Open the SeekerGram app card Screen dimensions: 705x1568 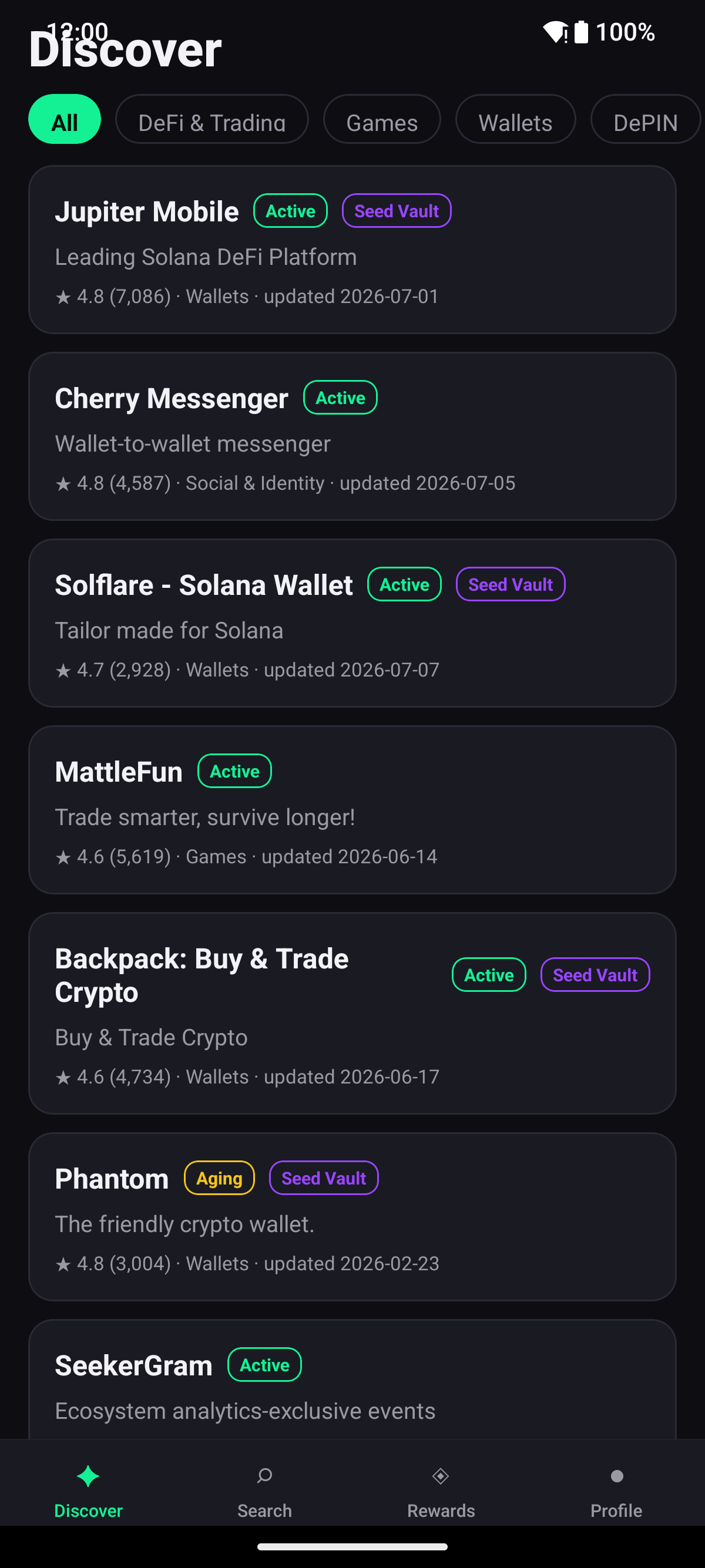point(352,1379)
